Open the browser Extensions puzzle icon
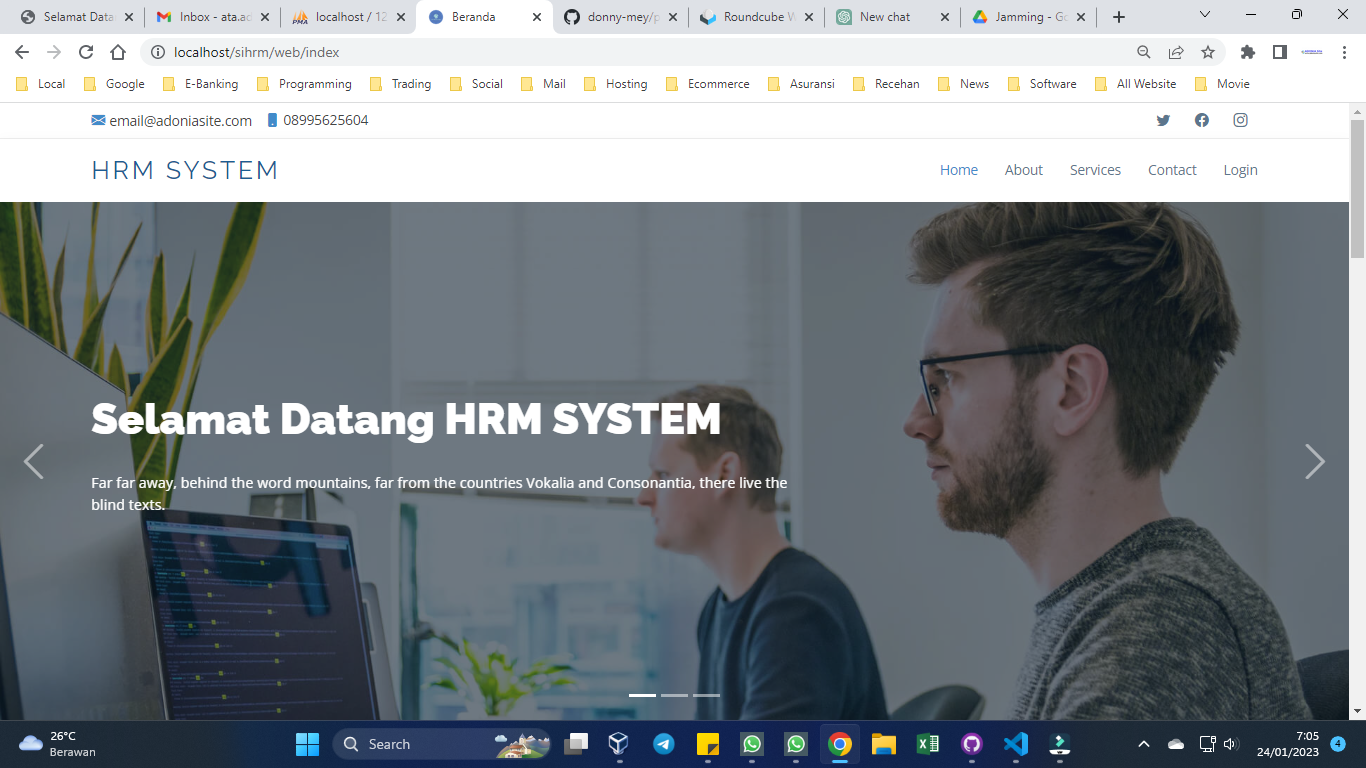The height and width of the screenshot is (768, 1366). 1247,52
